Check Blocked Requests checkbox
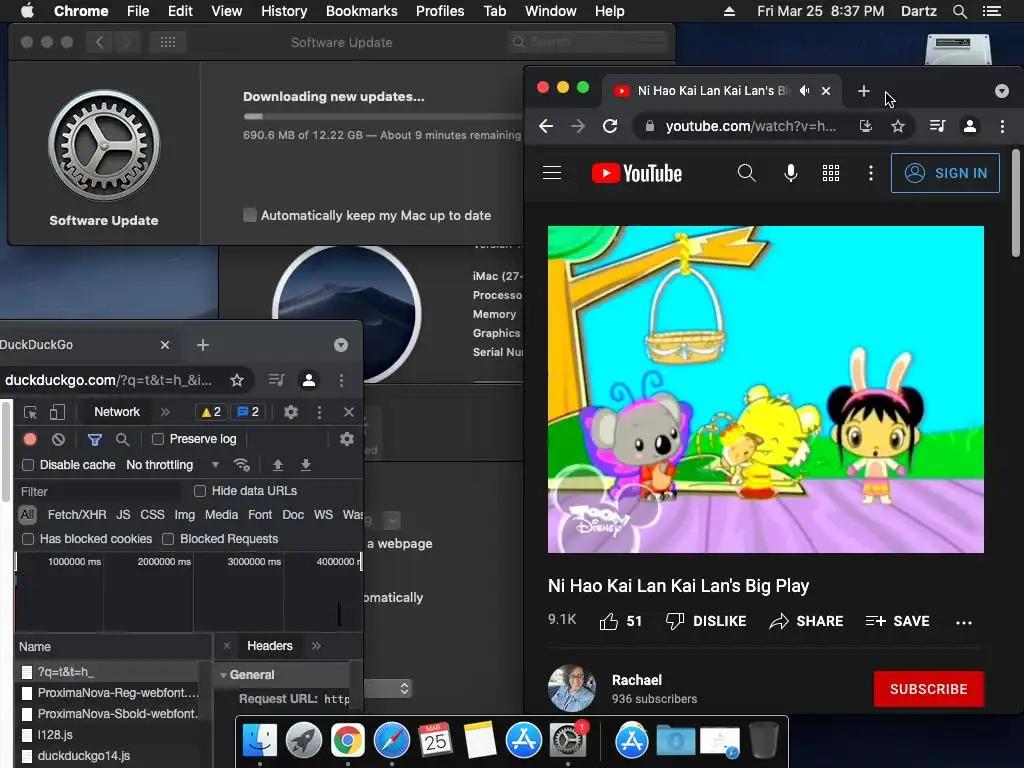 [168, 539]
